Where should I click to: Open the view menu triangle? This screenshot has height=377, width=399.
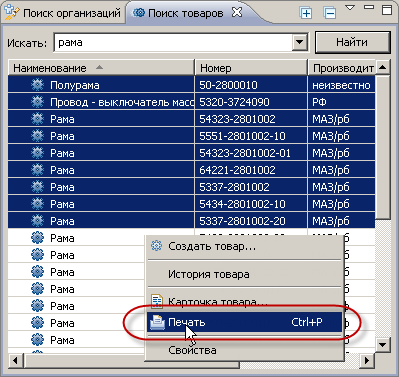tap(350, 8)
